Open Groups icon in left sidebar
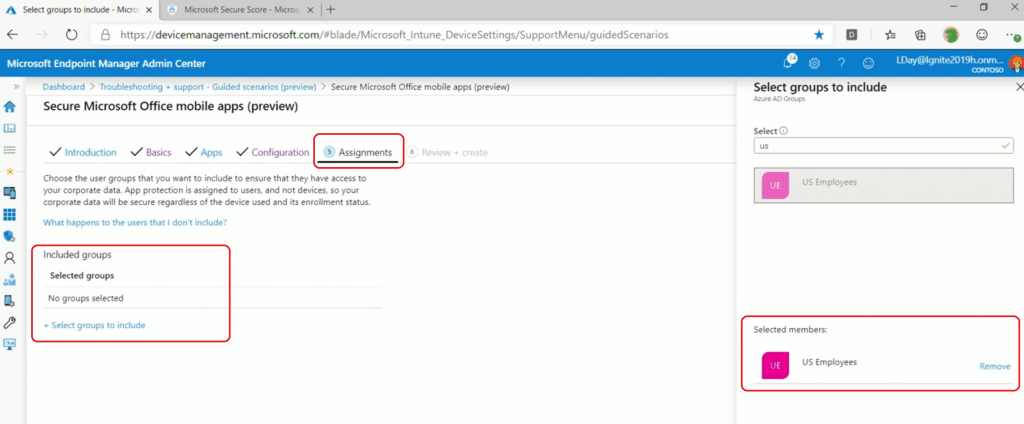This screenshot has width=1024, height=424. 10,280
